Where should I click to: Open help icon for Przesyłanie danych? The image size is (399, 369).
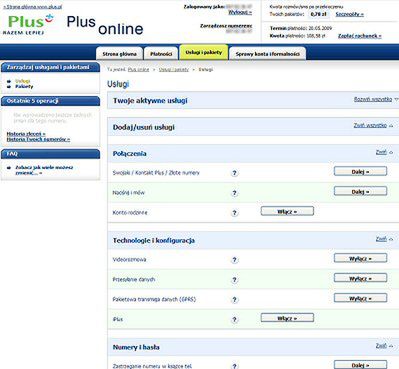[235, 280]
